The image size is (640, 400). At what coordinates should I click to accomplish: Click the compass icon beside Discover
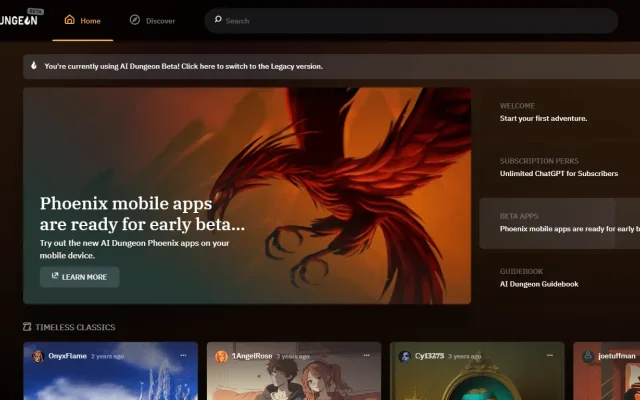[x=135, y=20]
